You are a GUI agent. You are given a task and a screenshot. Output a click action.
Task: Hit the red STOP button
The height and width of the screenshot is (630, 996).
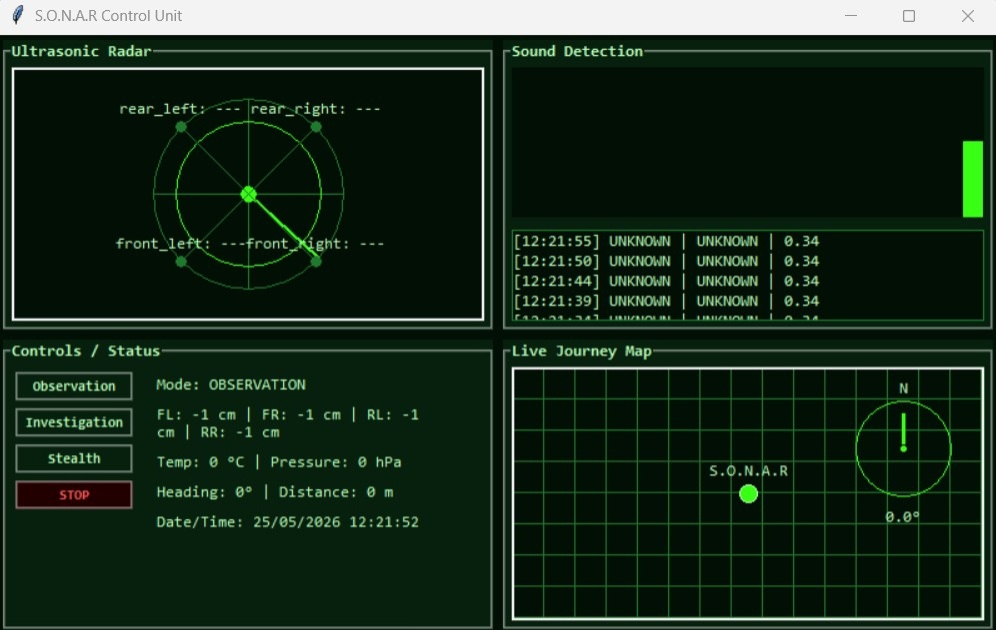74,494
